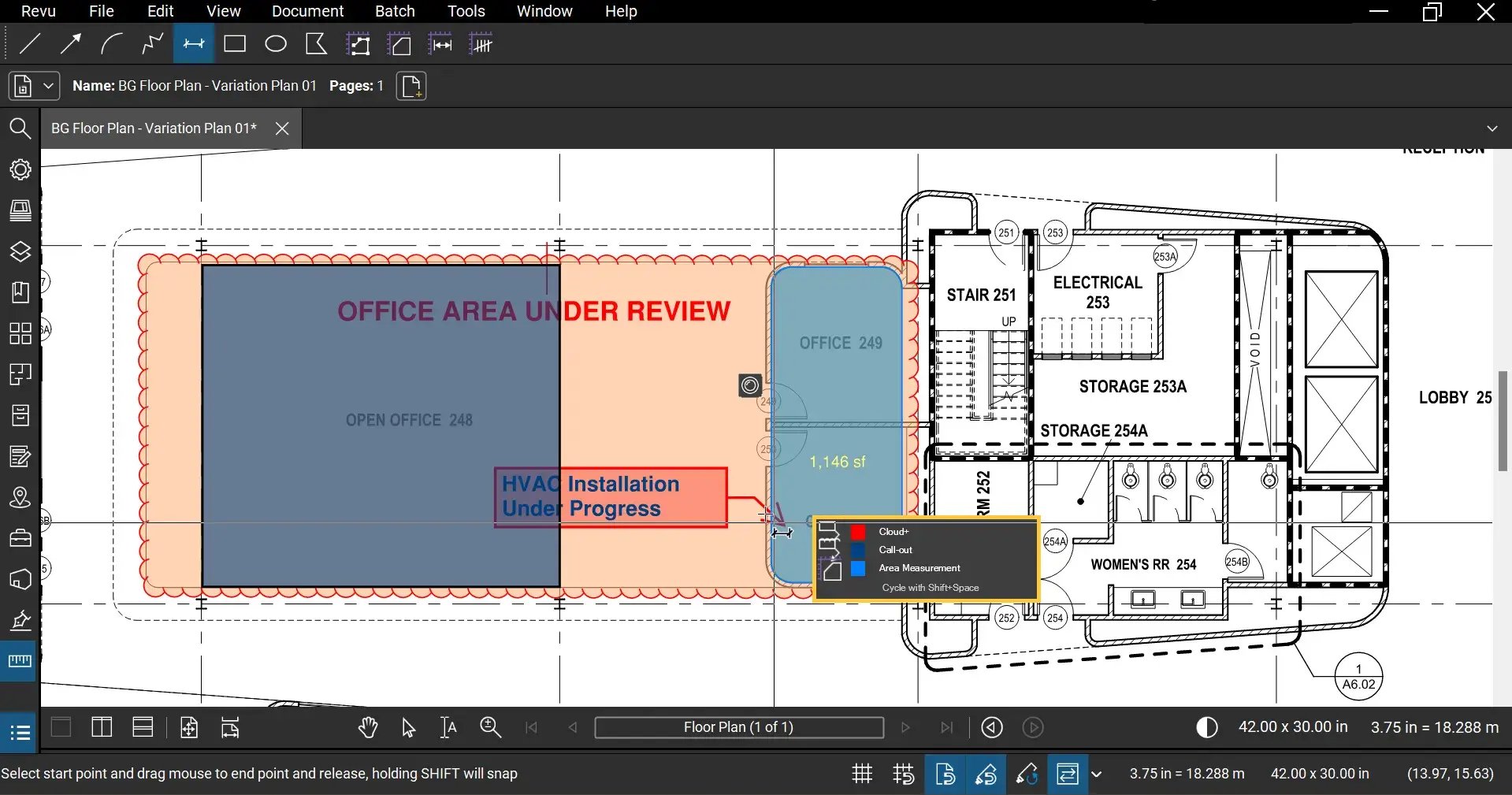Open the Tools menu
1512x795 pixels.
(x=466, y=11)
